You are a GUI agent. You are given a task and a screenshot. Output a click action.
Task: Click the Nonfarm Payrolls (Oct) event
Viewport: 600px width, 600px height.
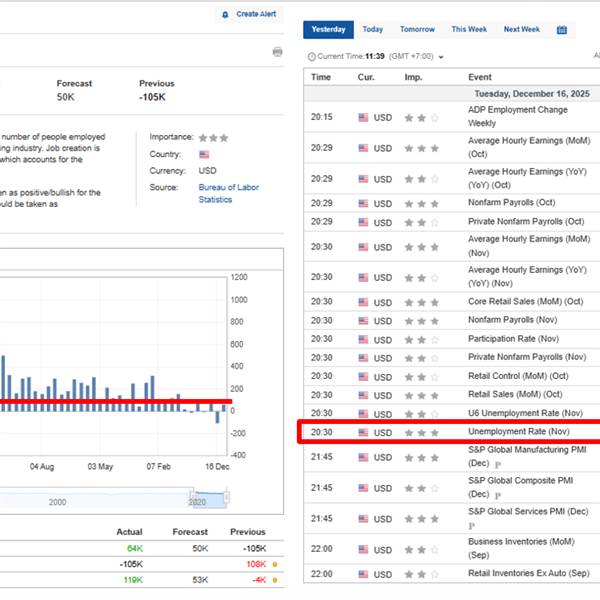(x=511, y=203)
